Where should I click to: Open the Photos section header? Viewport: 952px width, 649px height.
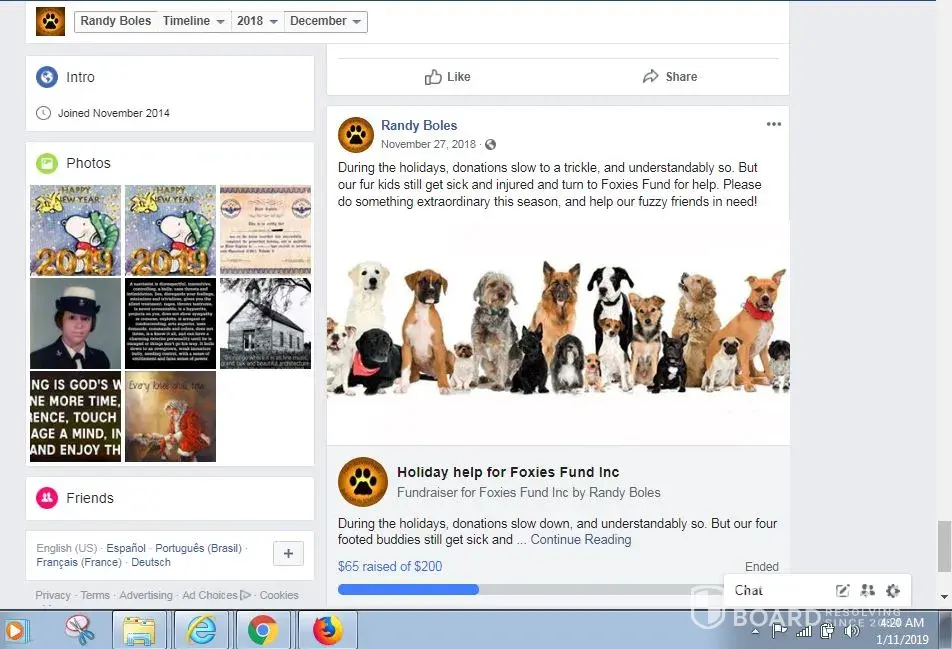88,163
